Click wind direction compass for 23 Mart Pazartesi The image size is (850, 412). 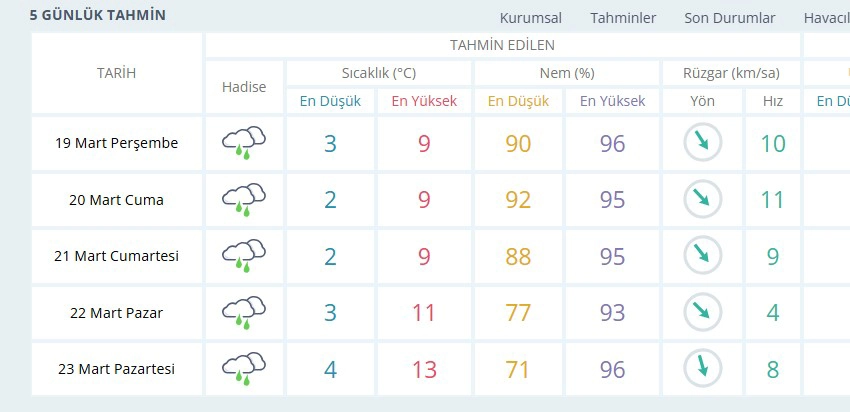point(702,369)
